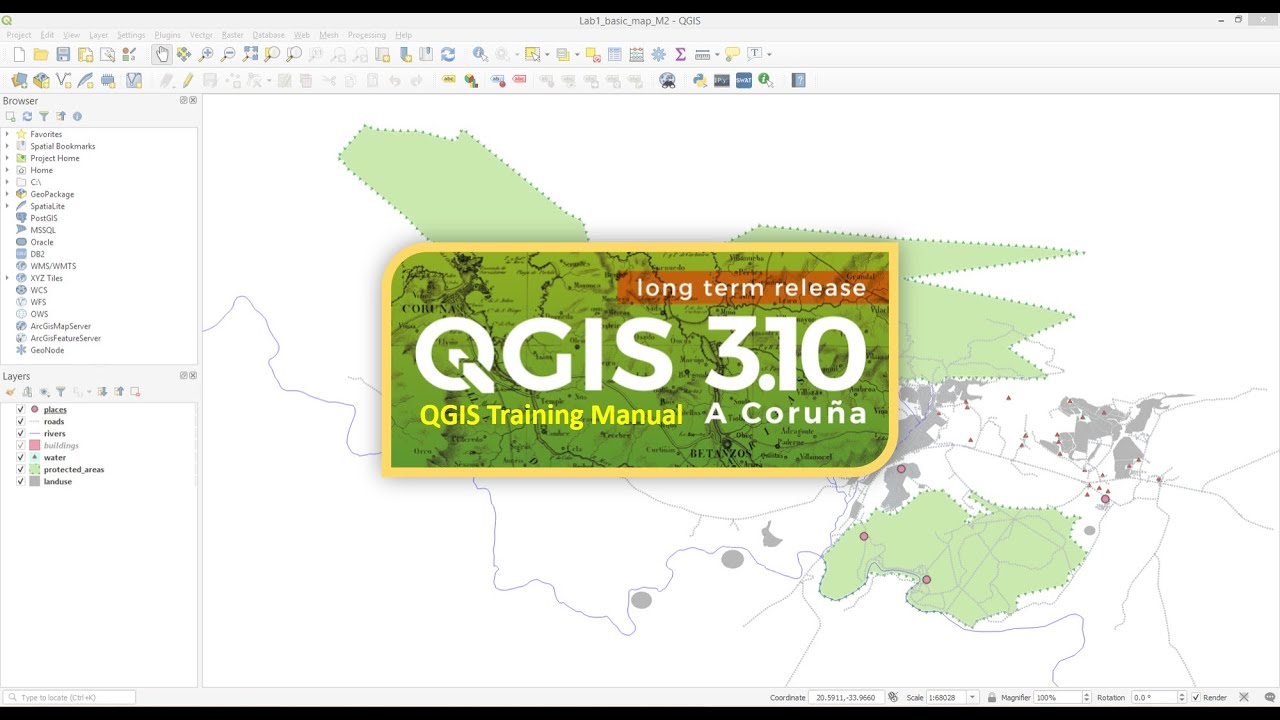
Task: Open the Python console icon
Action: click(700, 80)
